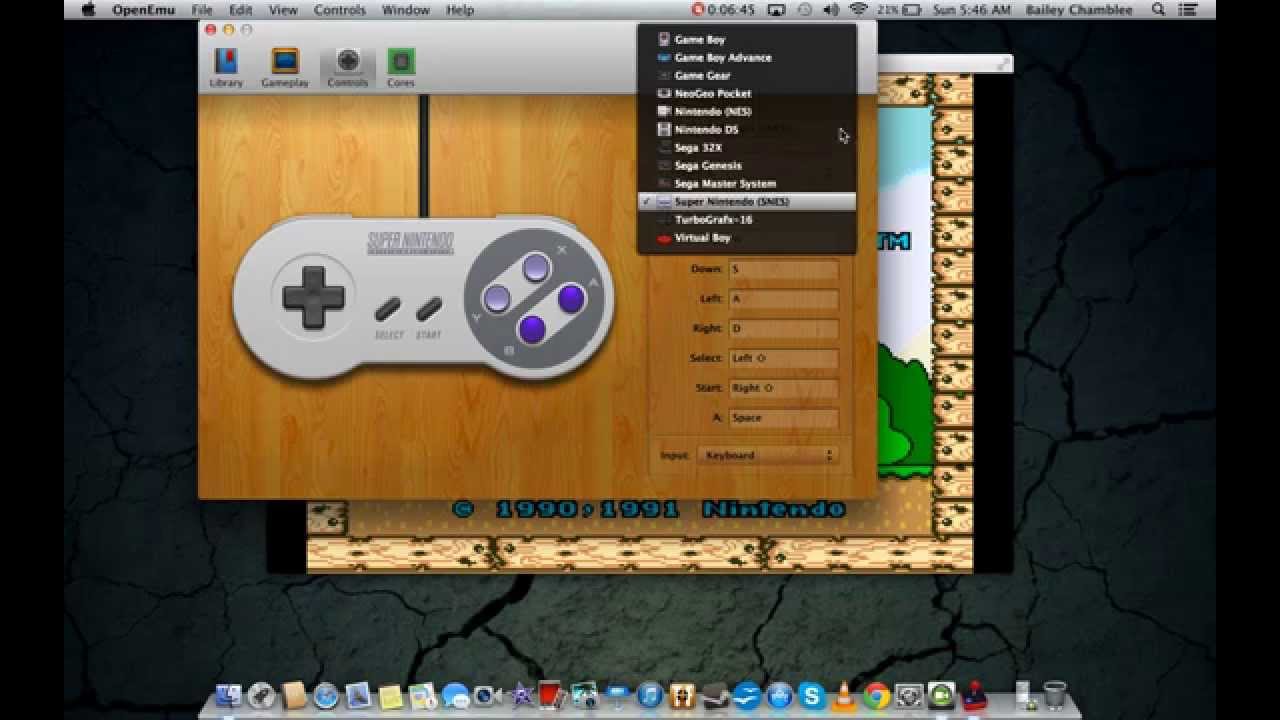Click the Y button on the controller image
The image size is (1280, 720).
[497, 298]
